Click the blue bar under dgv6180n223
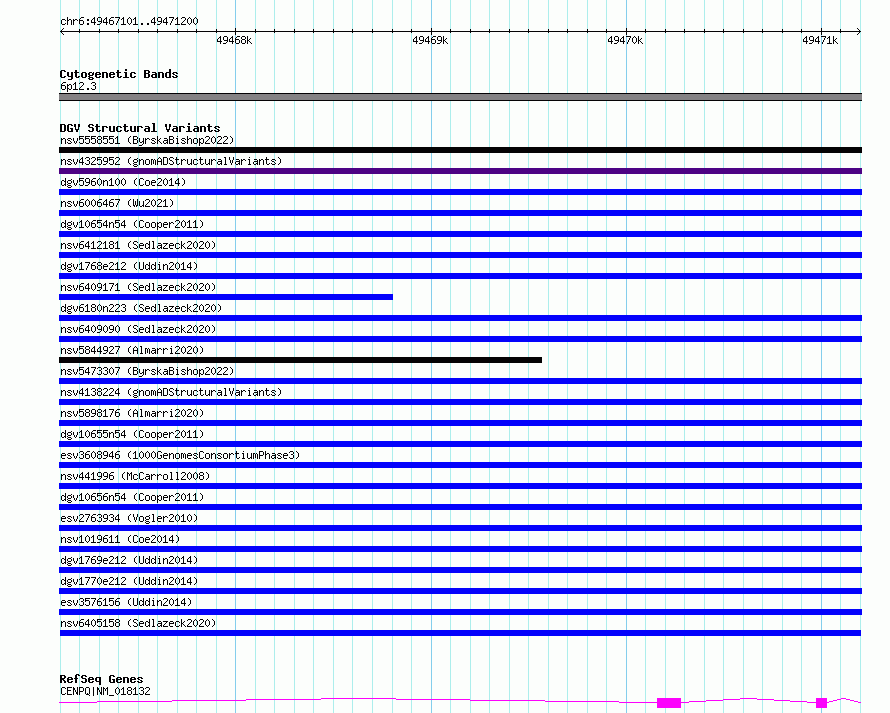Viewport: 890px width, 713px height. (x=460, y=318)
